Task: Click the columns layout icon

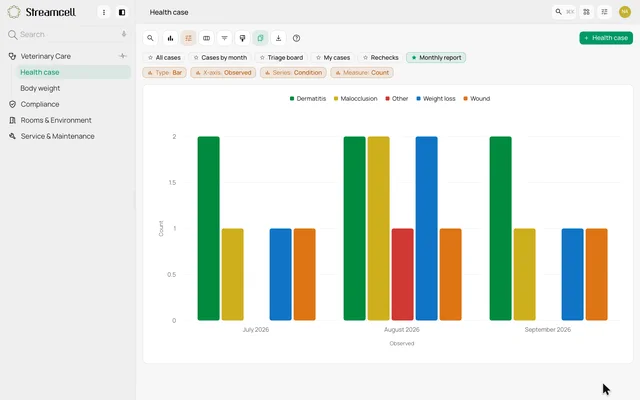Action: (207, 38)
